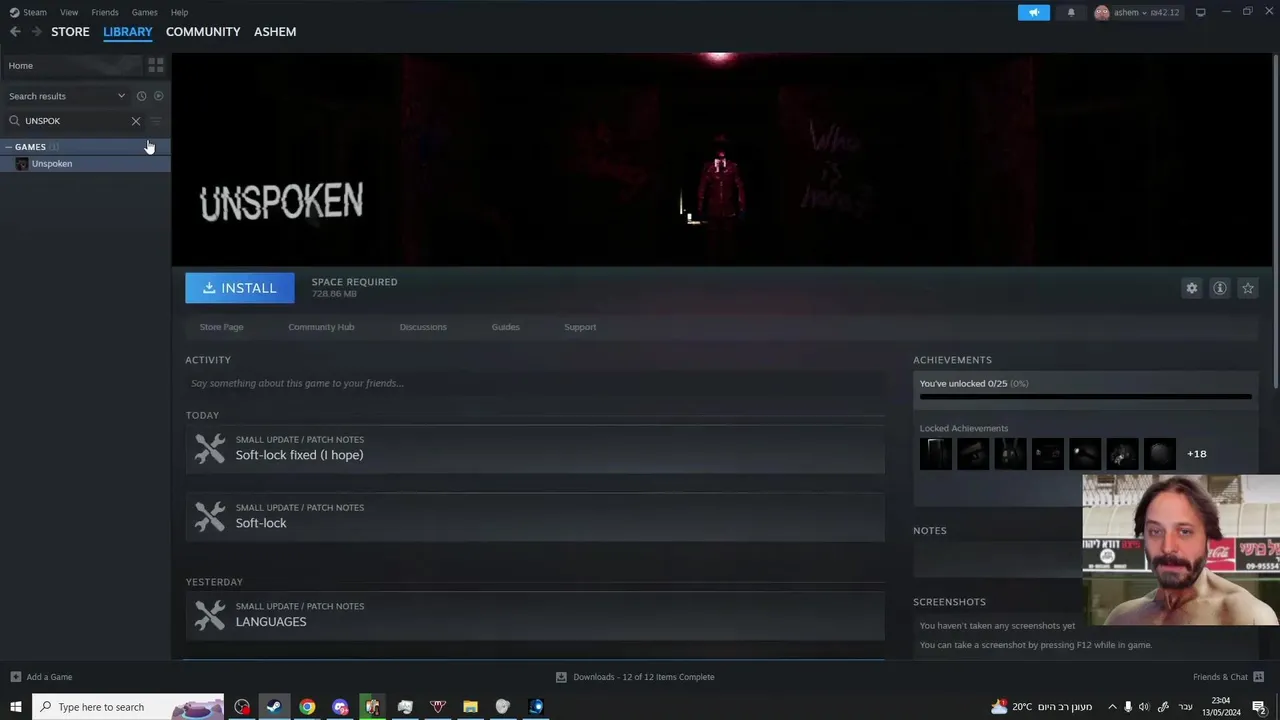This screenshot has height=720, width=1280.
Task: Show hidden tray icons chevron
Action: pos(1112,707)
